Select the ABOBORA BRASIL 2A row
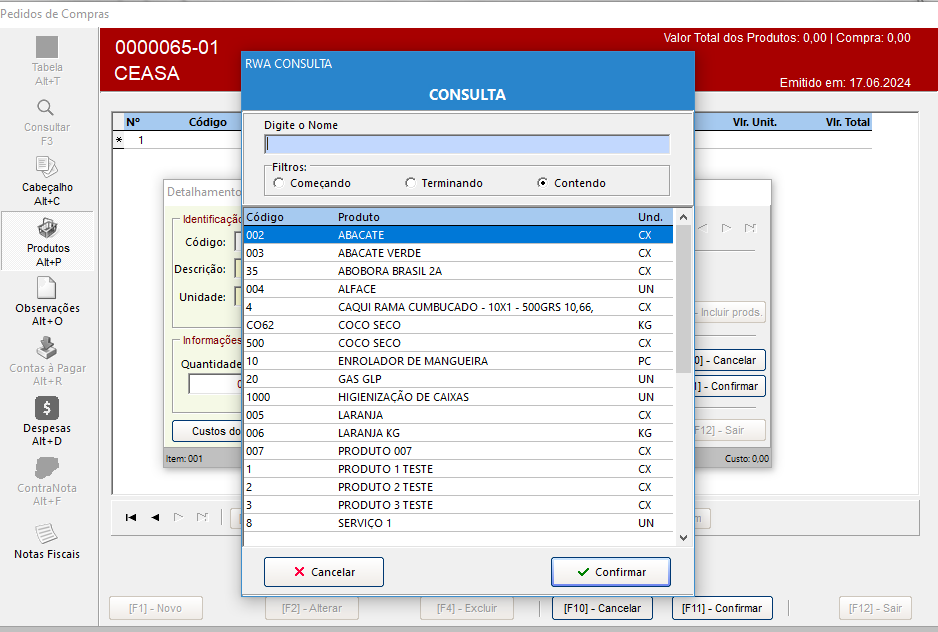 [458, 271]
